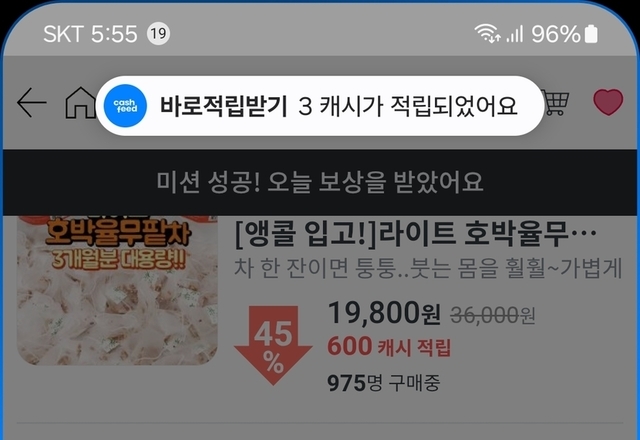Open the 호박율무팥차 product thumbnail

tap(117, 290)
